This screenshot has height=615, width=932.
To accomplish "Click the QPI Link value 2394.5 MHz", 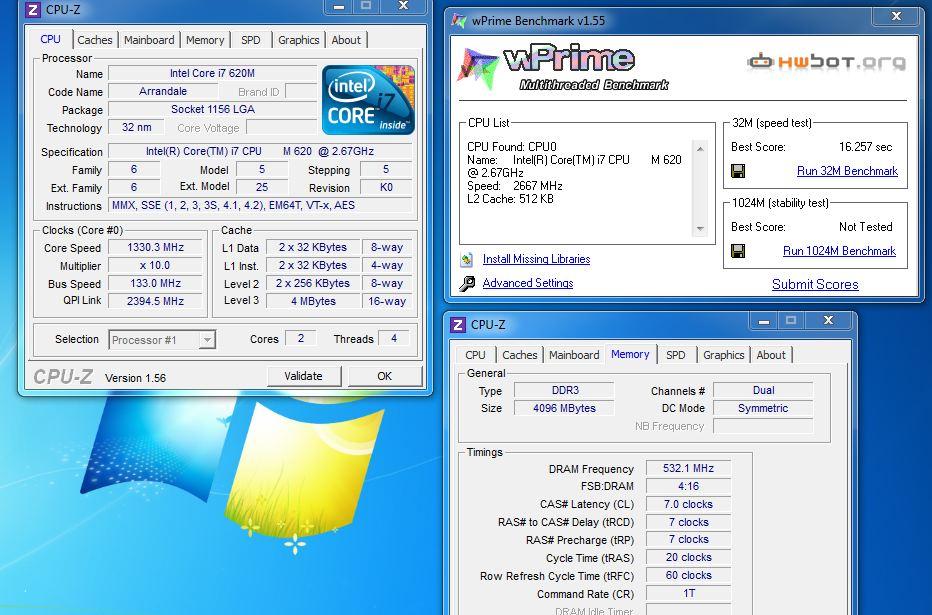I will (x=155, y=301).
